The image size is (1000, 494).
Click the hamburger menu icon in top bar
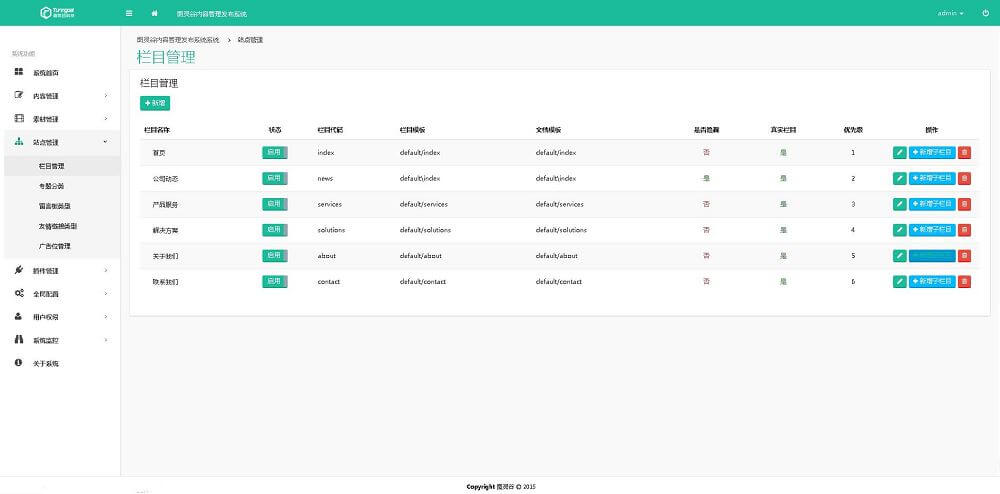[x=129, y=13]
